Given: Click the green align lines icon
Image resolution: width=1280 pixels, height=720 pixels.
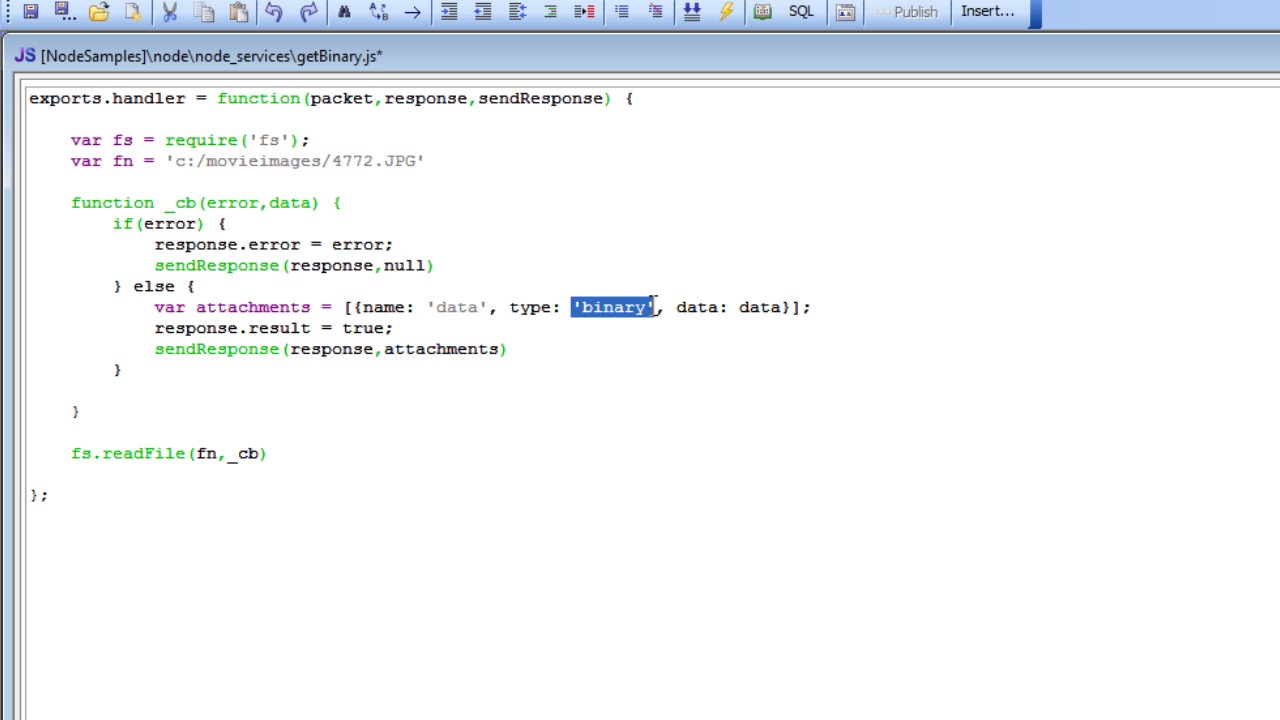Looking at the screenshot, I should [550, 12].
